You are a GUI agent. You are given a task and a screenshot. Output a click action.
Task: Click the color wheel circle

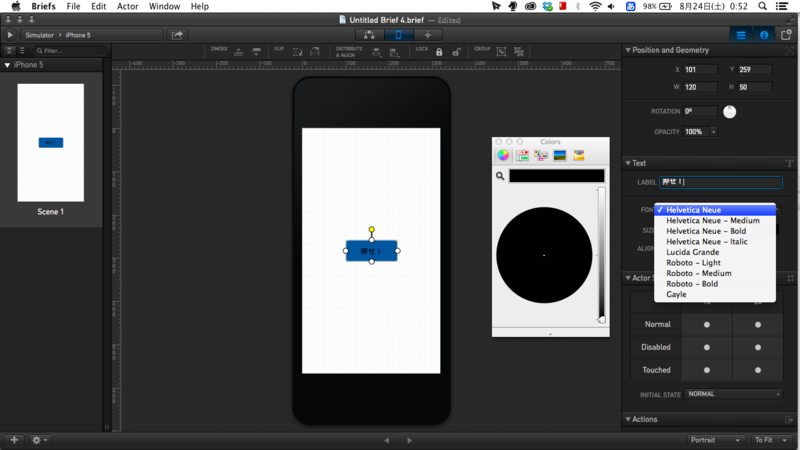pyautogui.click(x=544, y=255)
